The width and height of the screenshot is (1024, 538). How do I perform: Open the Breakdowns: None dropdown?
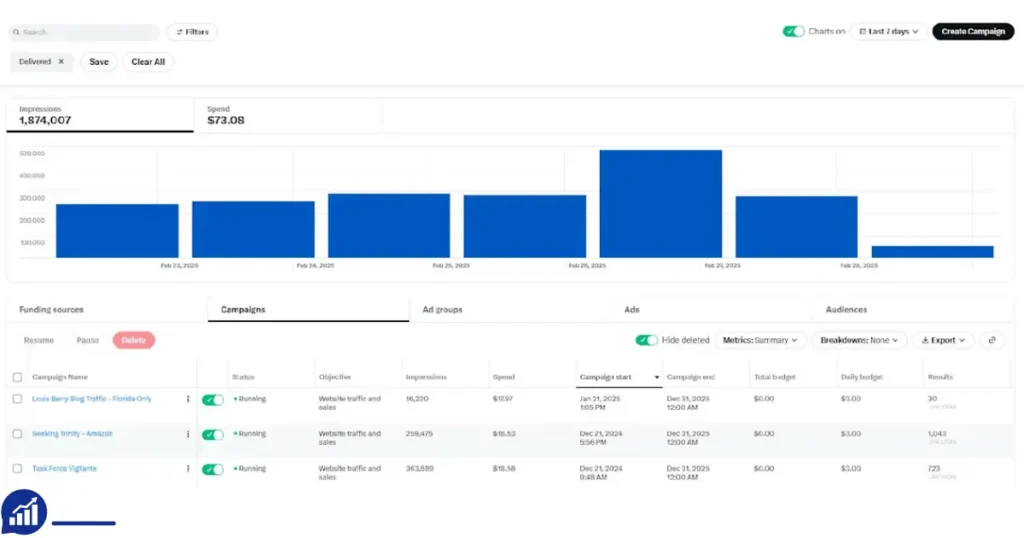(859, 340)
